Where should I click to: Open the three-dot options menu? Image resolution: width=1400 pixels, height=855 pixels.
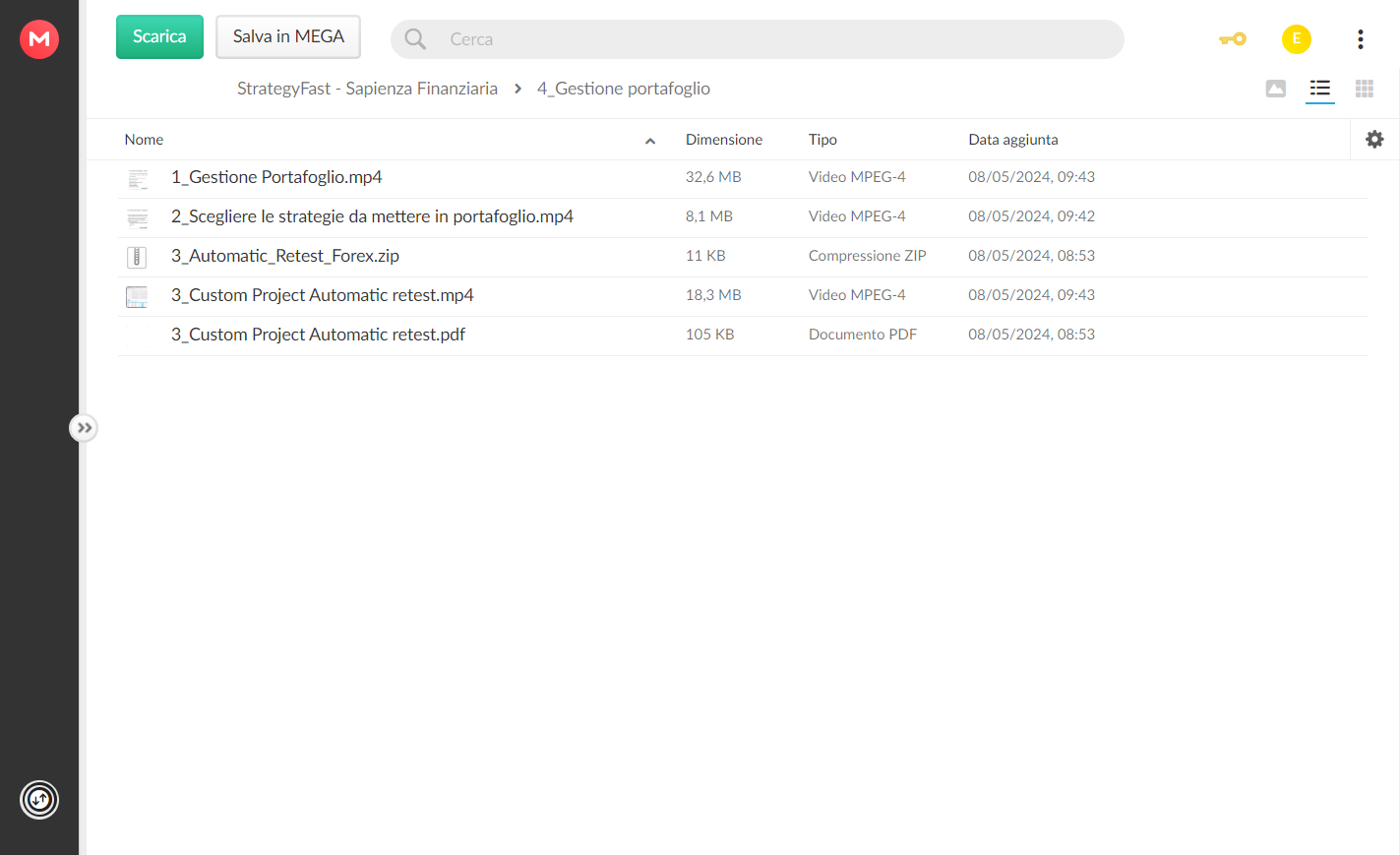point(1361,39)
